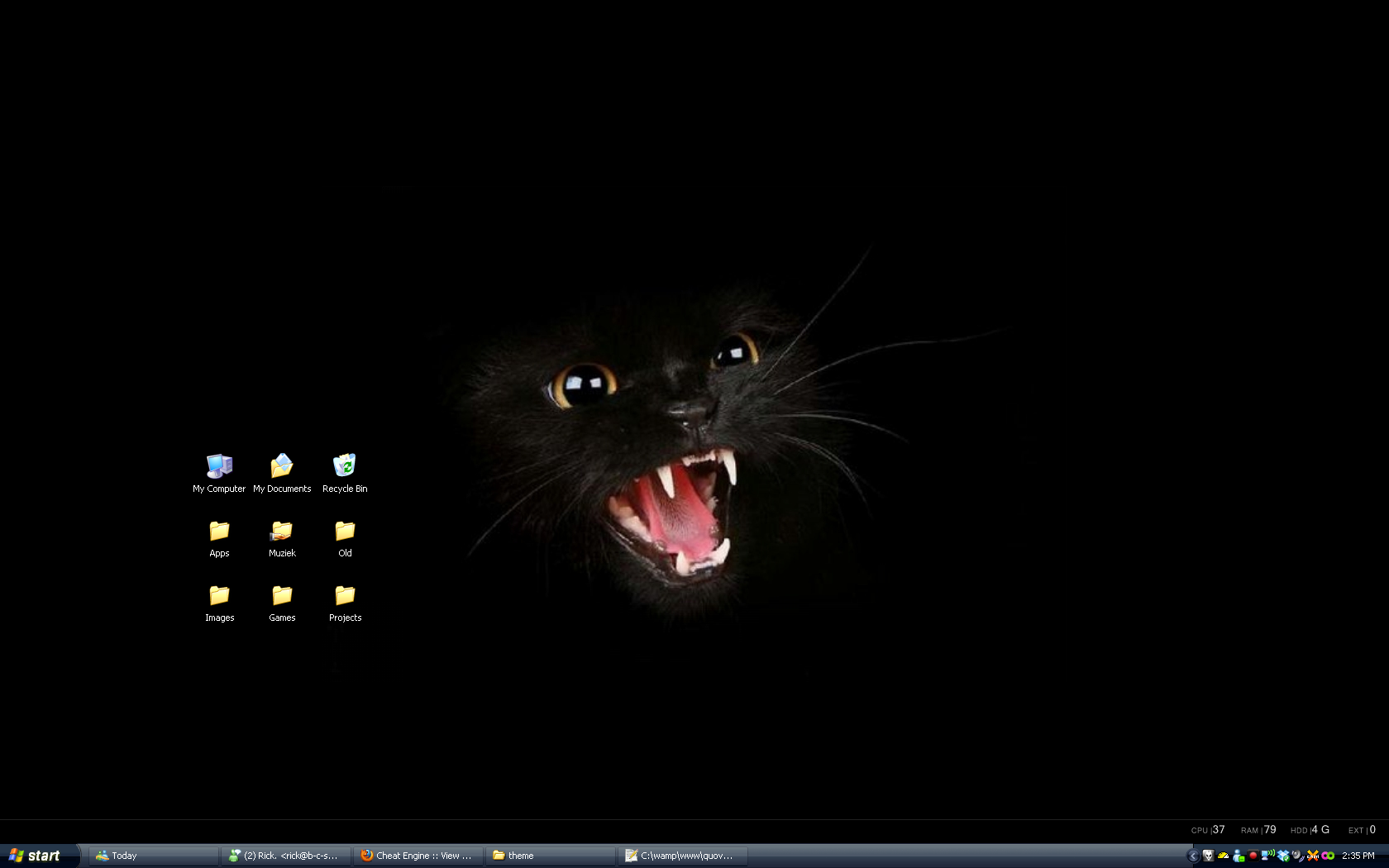Open the My Computer desktop icon
This screenshot has width=1389, height=868.
[219, 473]
